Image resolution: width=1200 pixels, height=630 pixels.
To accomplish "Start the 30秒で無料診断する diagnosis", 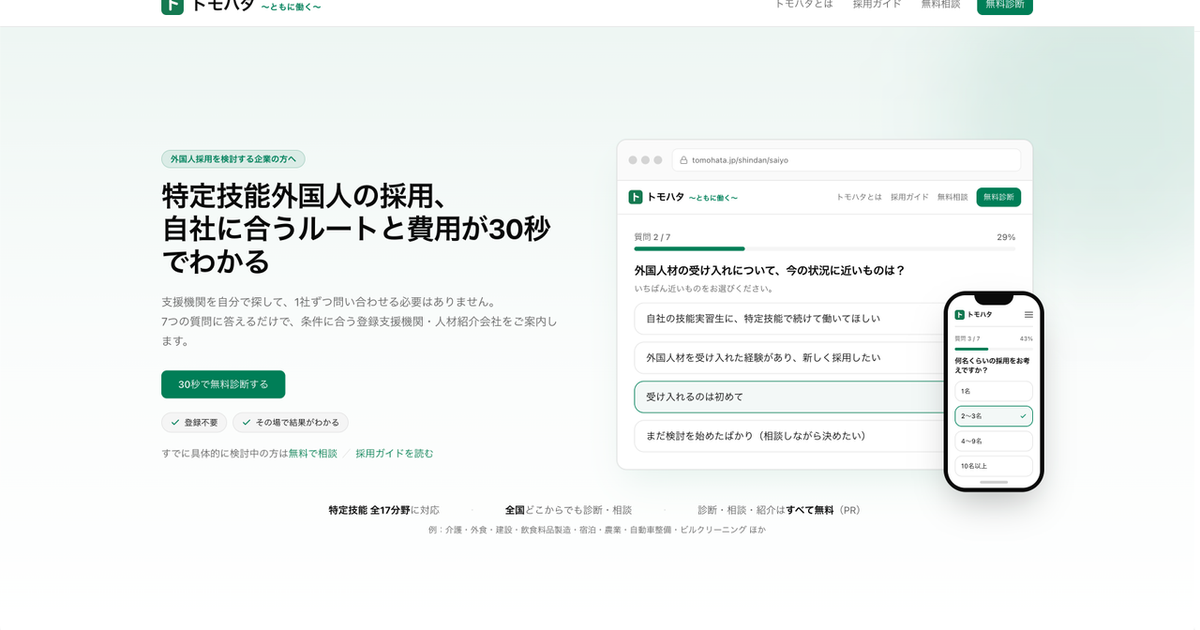I will click(223, 384).
